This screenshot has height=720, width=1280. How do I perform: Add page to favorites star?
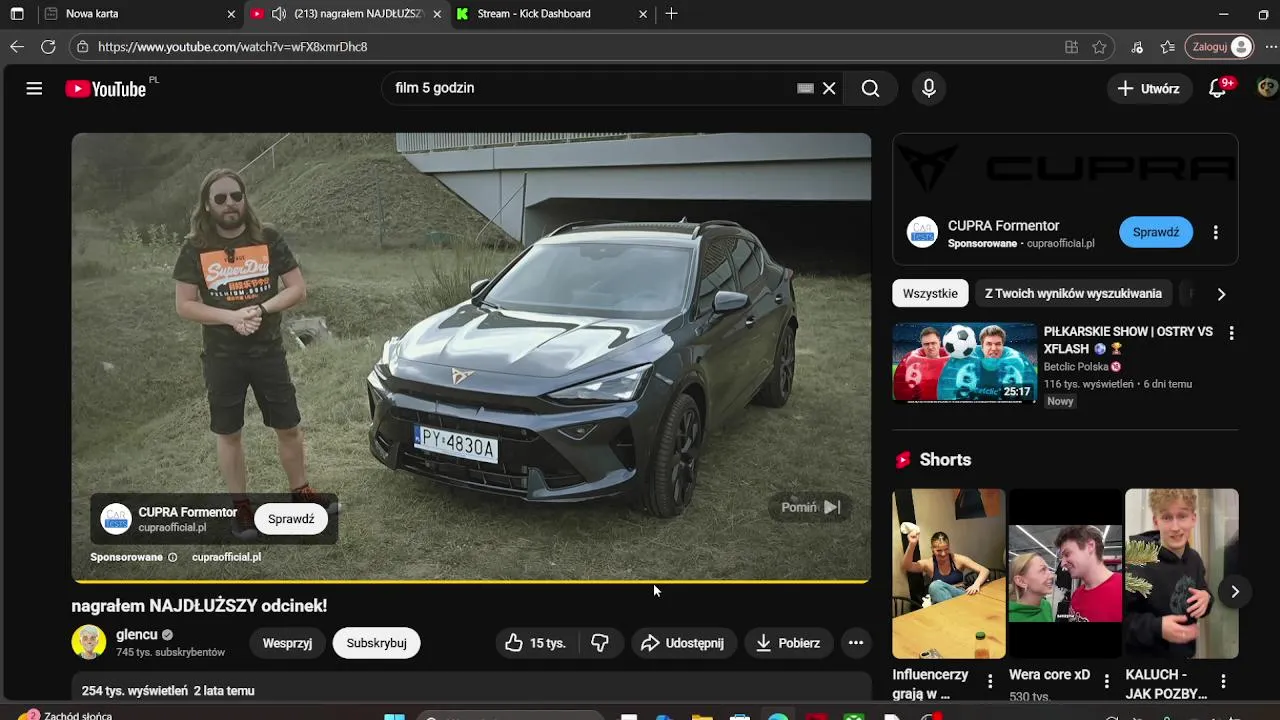coord(1099,47)
